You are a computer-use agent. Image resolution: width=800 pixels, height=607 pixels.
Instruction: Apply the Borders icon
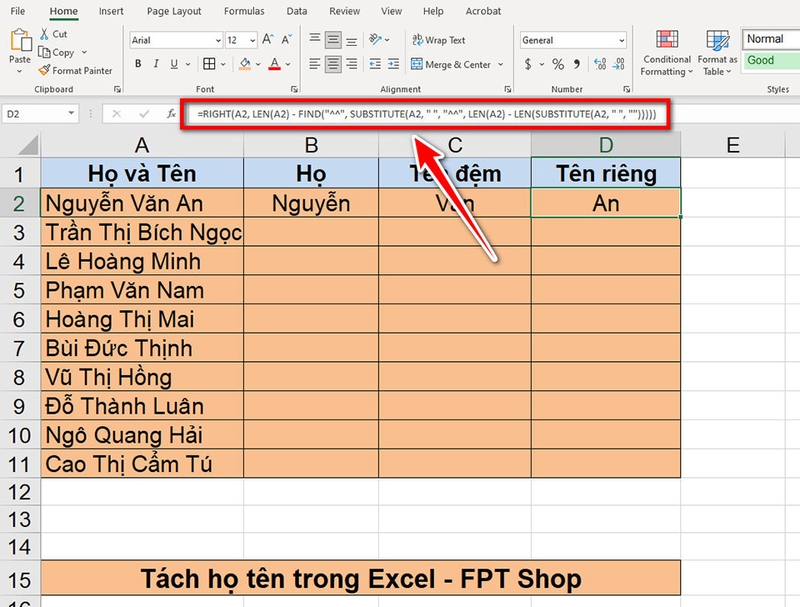(209, 64)
